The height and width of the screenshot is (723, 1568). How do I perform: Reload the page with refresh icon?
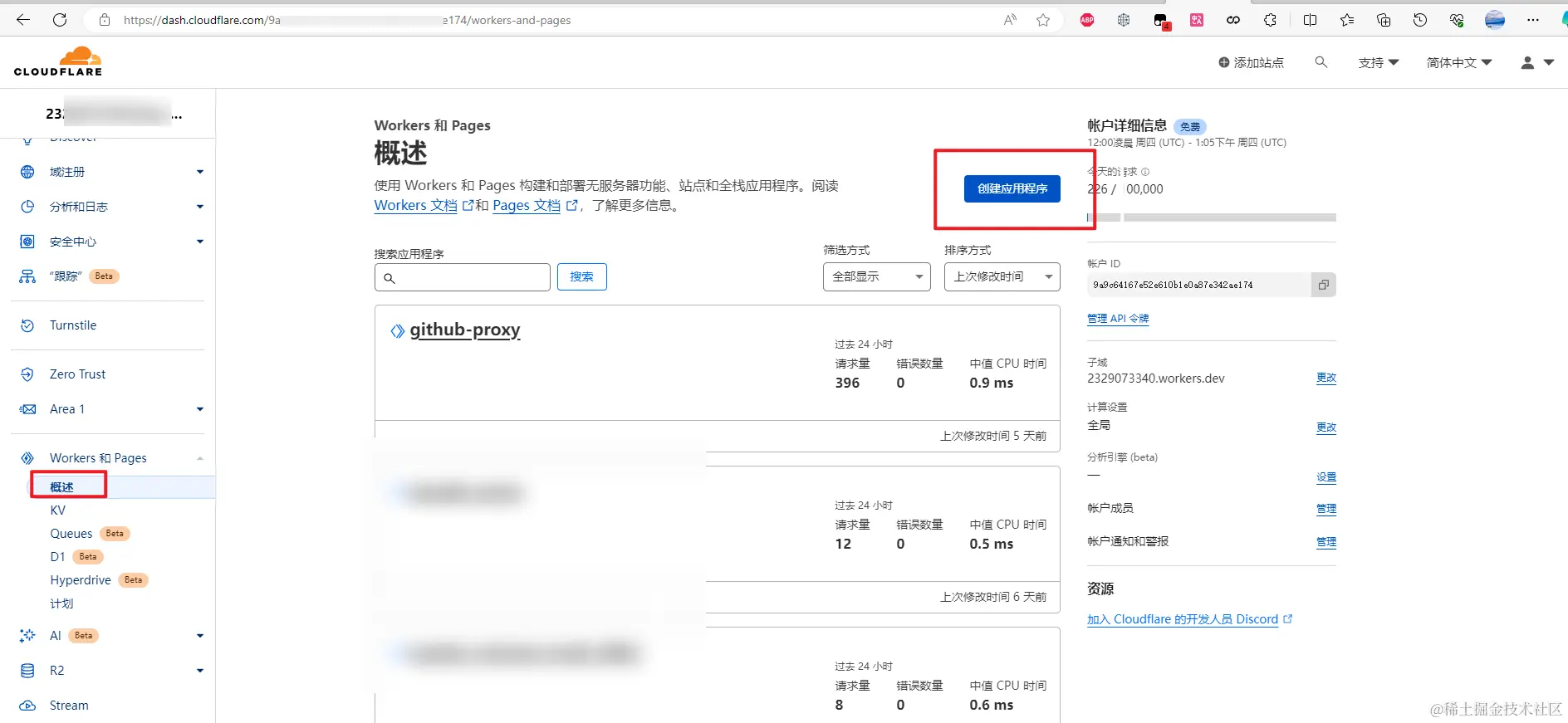tap(60, 20)
